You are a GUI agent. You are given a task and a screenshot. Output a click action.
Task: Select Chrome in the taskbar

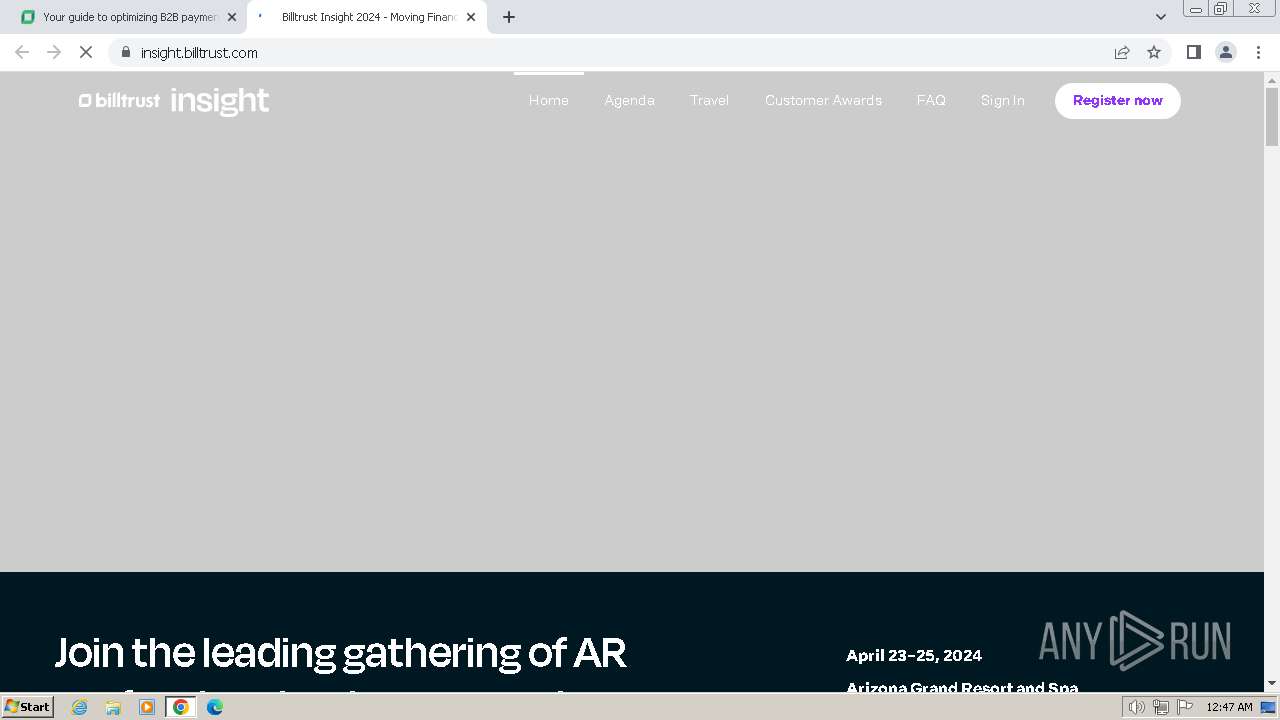tap(181, 707)
